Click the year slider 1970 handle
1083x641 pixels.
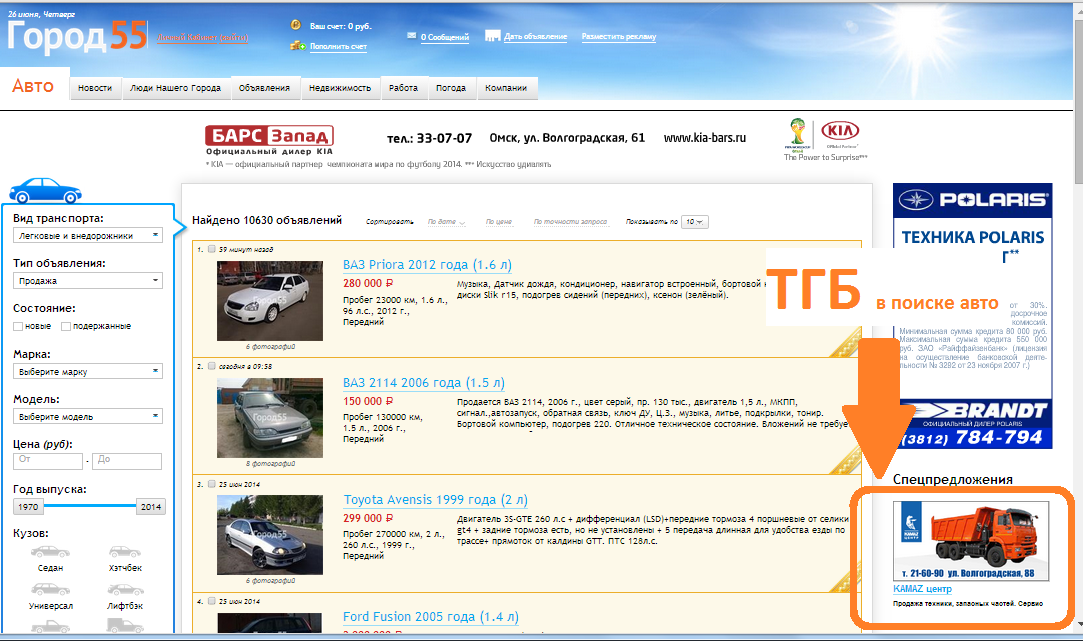tap(28, 506)
